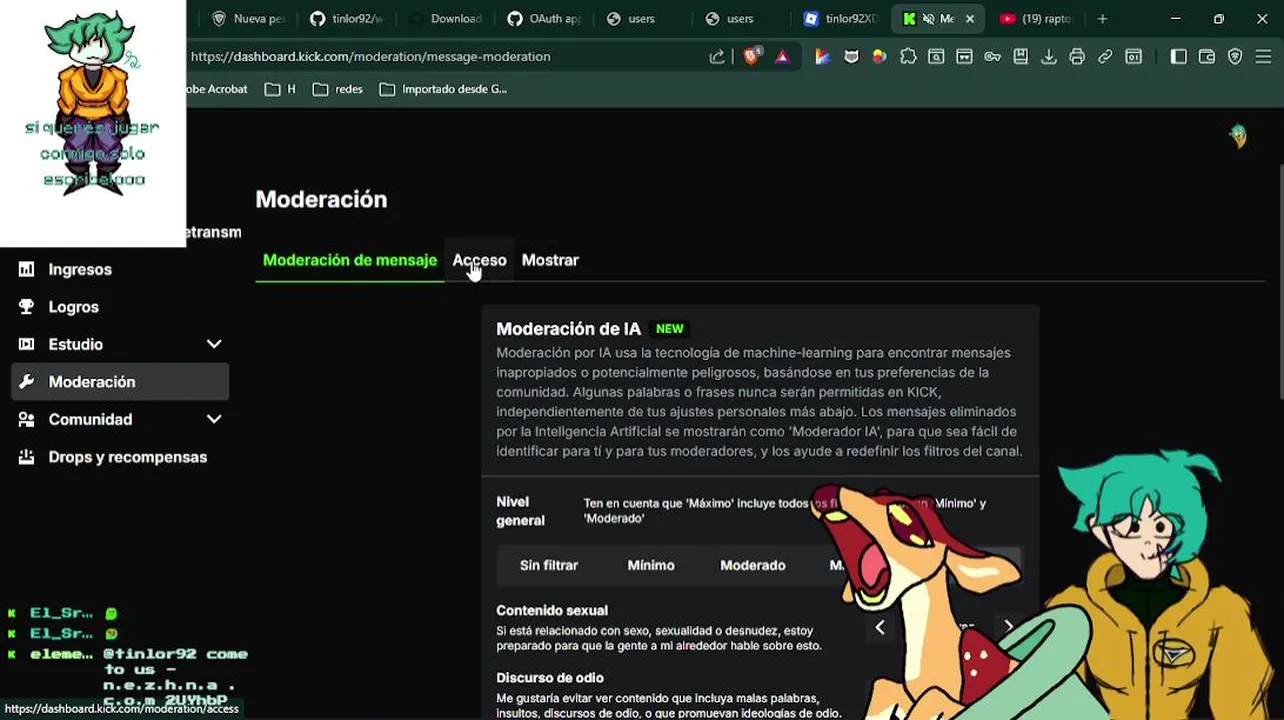Open the downloads arrow icon

pyautogui.click(x=1048, y=57)
